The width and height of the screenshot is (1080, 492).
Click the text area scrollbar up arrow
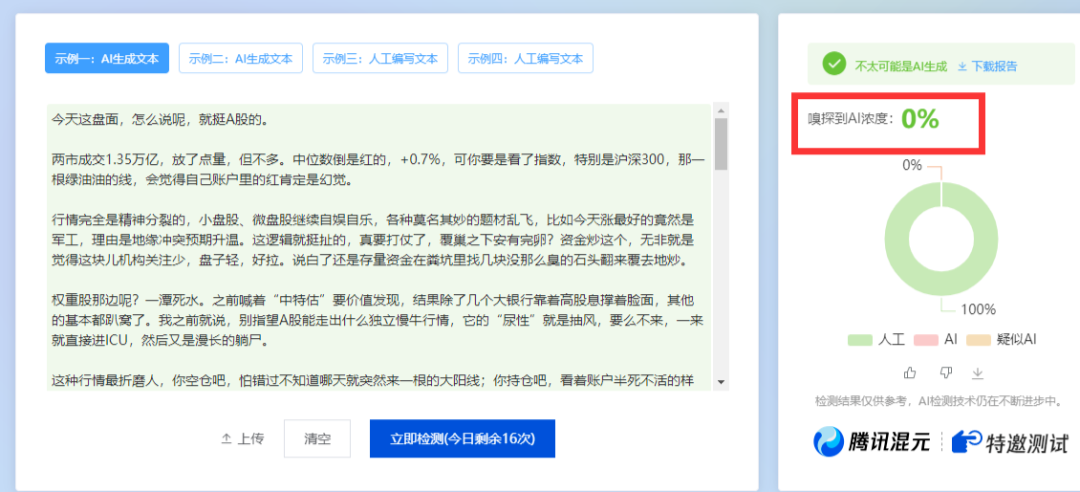pyautogui.click(x=721, y=110)
